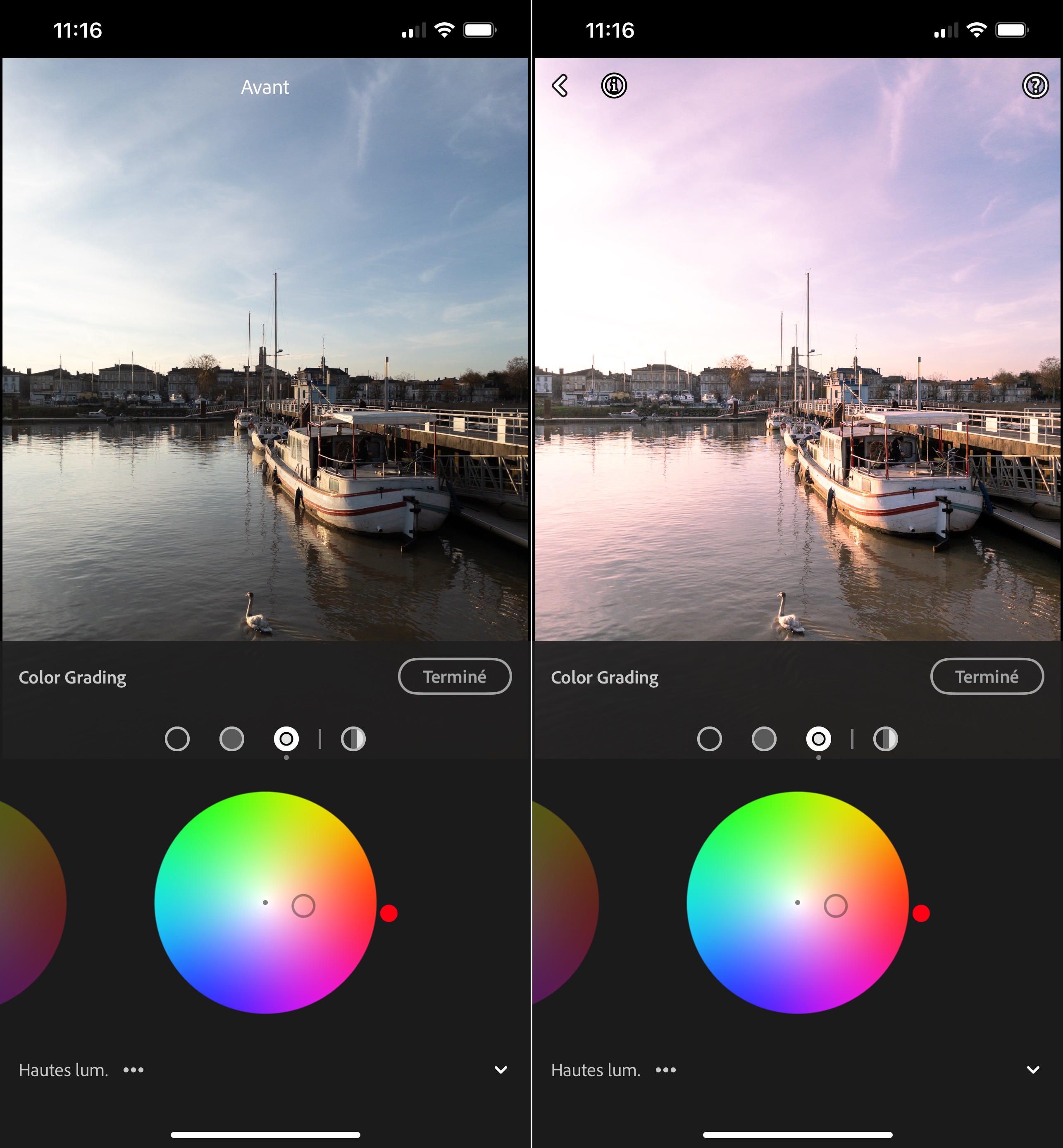Tap the Hautes lum. label in right screen

click(x=595, y=1070)
